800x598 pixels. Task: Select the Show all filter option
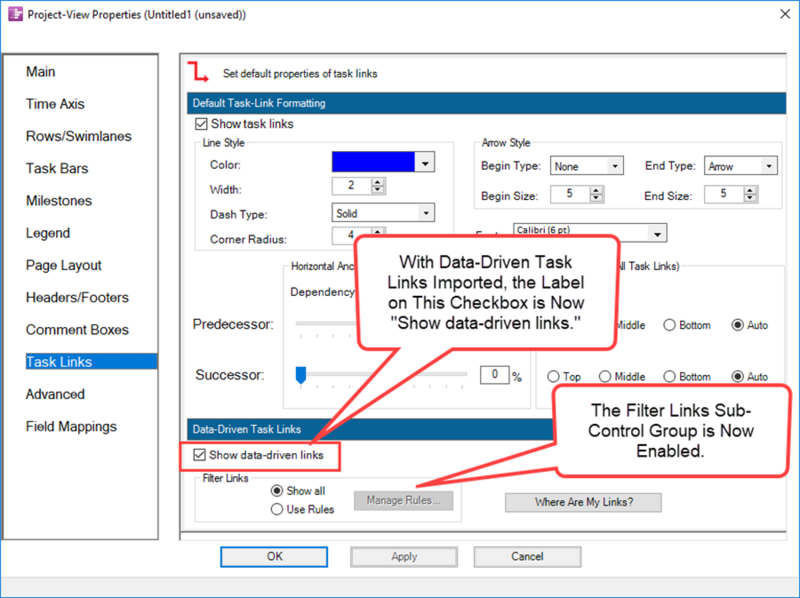pos(277,491)
